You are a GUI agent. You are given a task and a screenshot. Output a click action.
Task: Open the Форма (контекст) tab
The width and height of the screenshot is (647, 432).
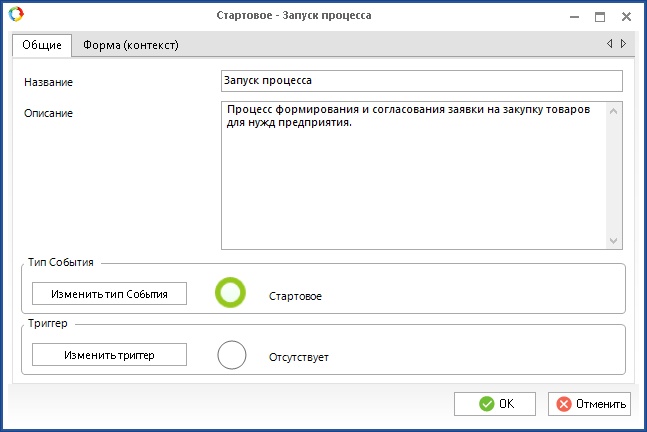[130, 44]
